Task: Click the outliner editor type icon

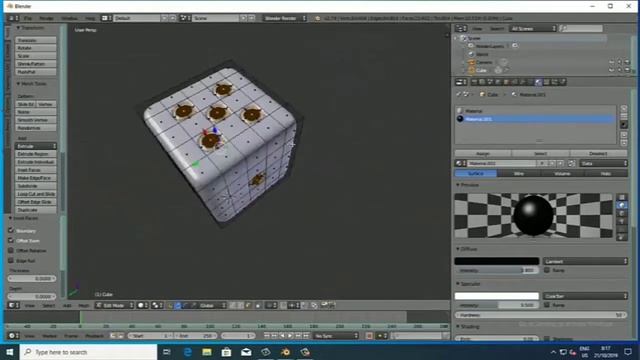Action: pyautogui.click(x=461, y=28)
